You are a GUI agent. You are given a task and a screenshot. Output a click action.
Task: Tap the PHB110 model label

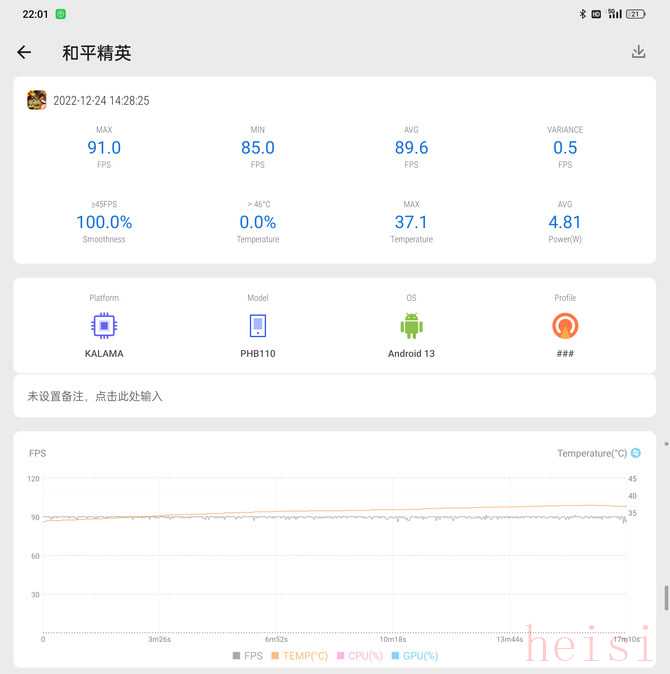pyautogui.click(x=257, y=353)
